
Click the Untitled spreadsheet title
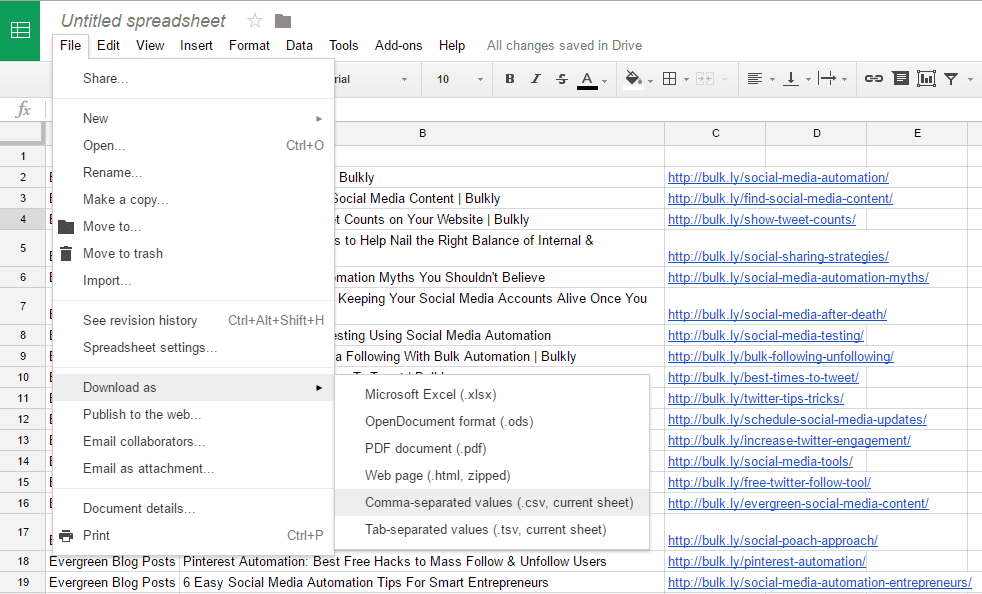click(143, 21)
